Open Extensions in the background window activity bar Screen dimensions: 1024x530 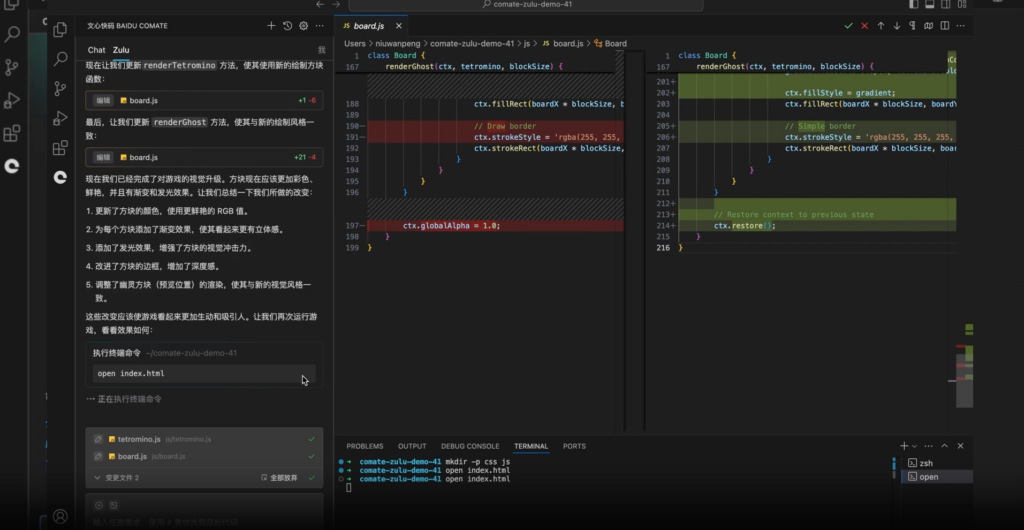coord(12,134)
